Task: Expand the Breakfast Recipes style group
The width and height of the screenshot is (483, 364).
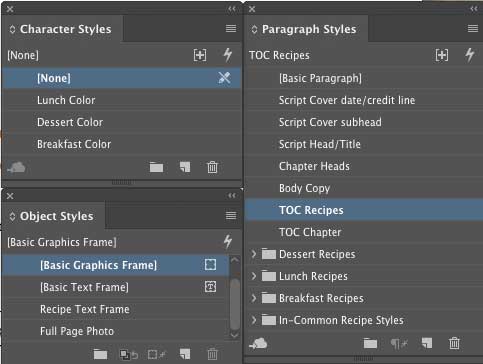Action: pyautogui.click(x=254, y=298)
